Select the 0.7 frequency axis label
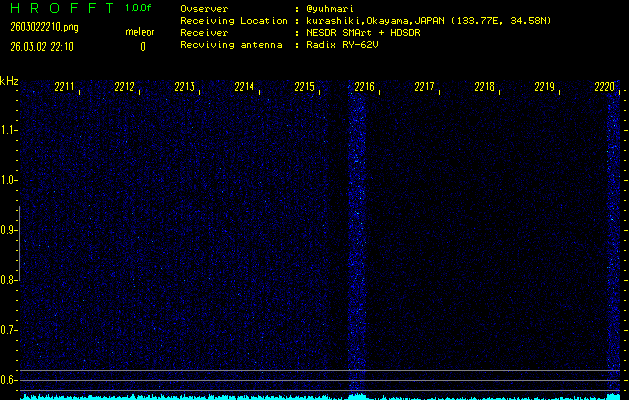 (9, 330)
